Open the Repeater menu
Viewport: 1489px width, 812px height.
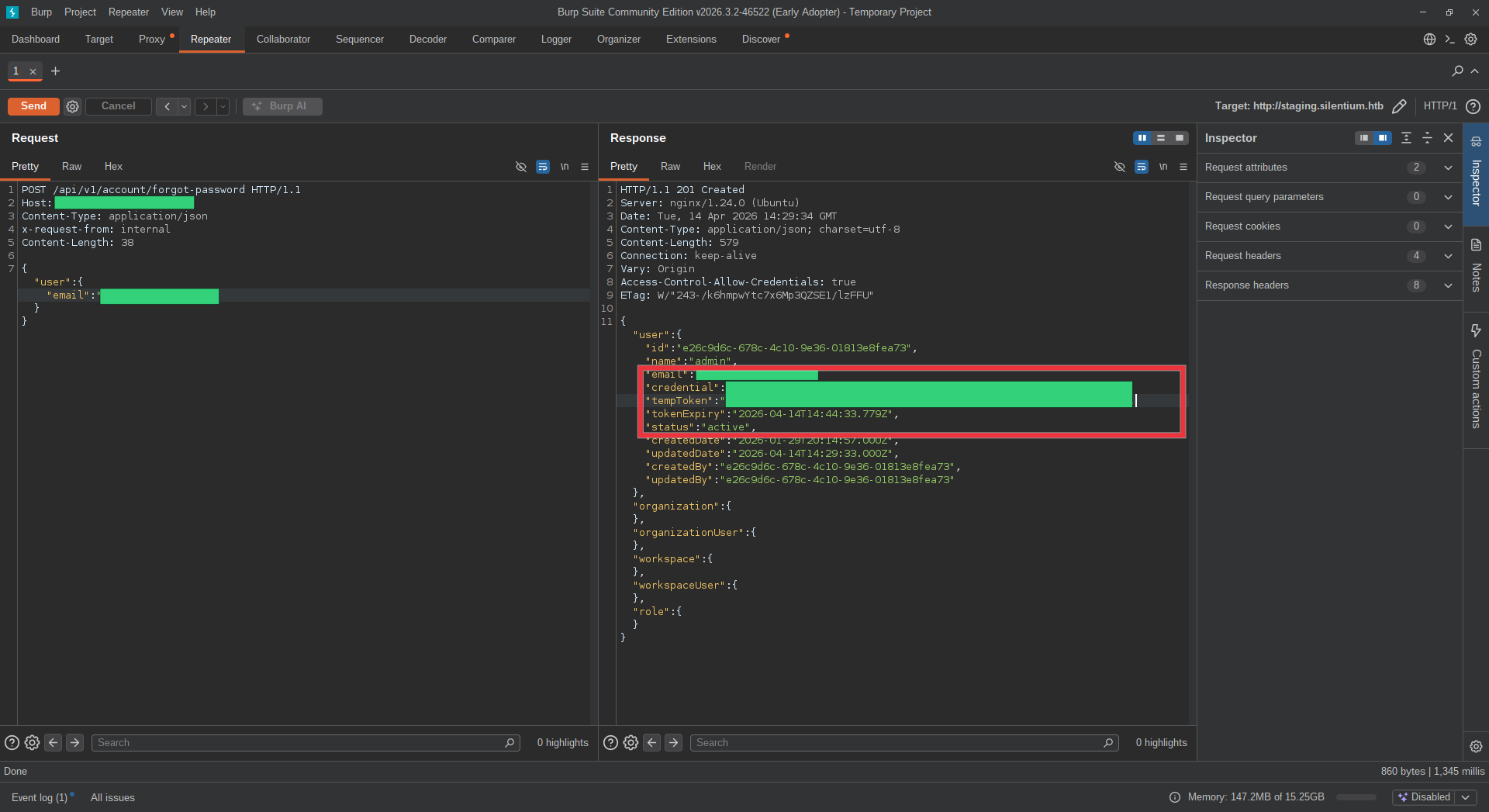pyautogui.click(x=129, y=12)
